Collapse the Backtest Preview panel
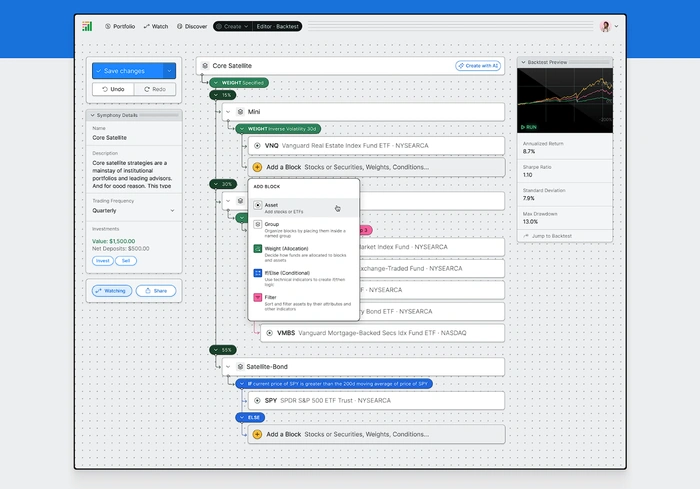The width and height of the screenshot is (700, 489). point(524,62)
